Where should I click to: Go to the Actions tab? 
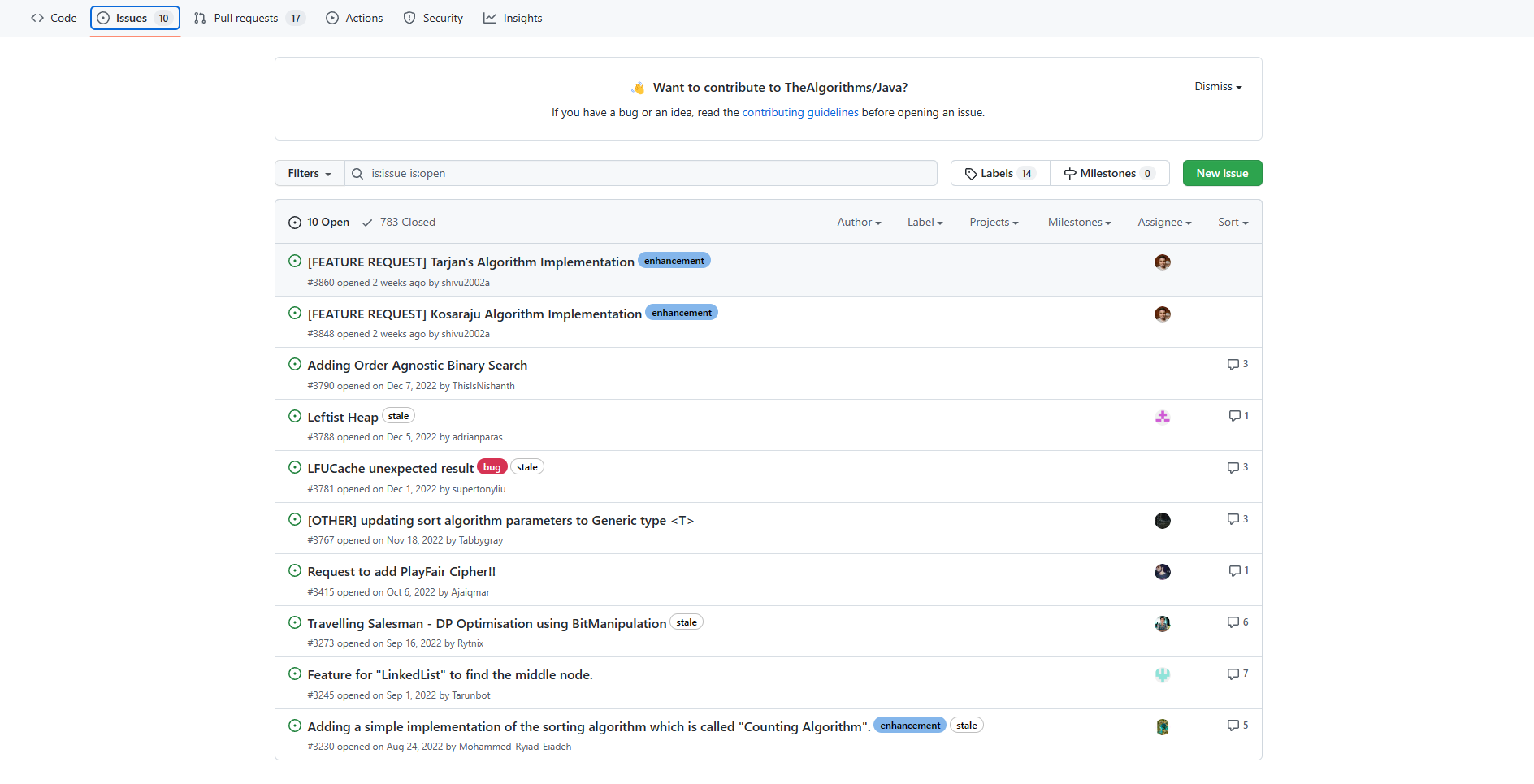pos(354,18)
